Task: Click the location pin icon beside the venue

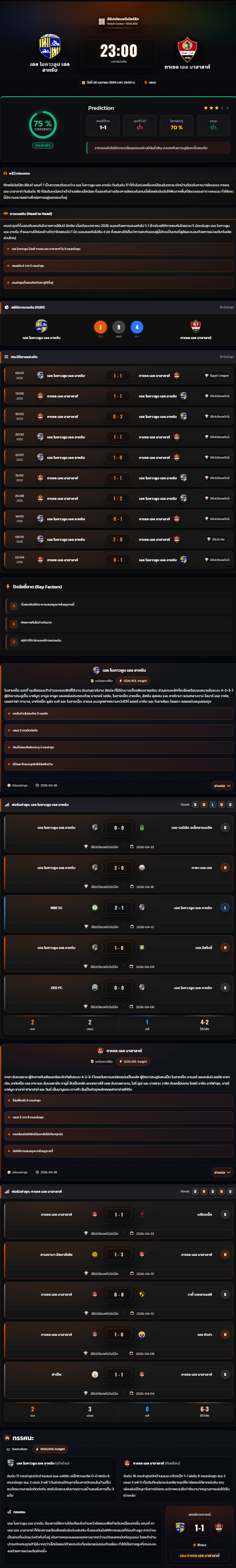Action: pos(146,82)
